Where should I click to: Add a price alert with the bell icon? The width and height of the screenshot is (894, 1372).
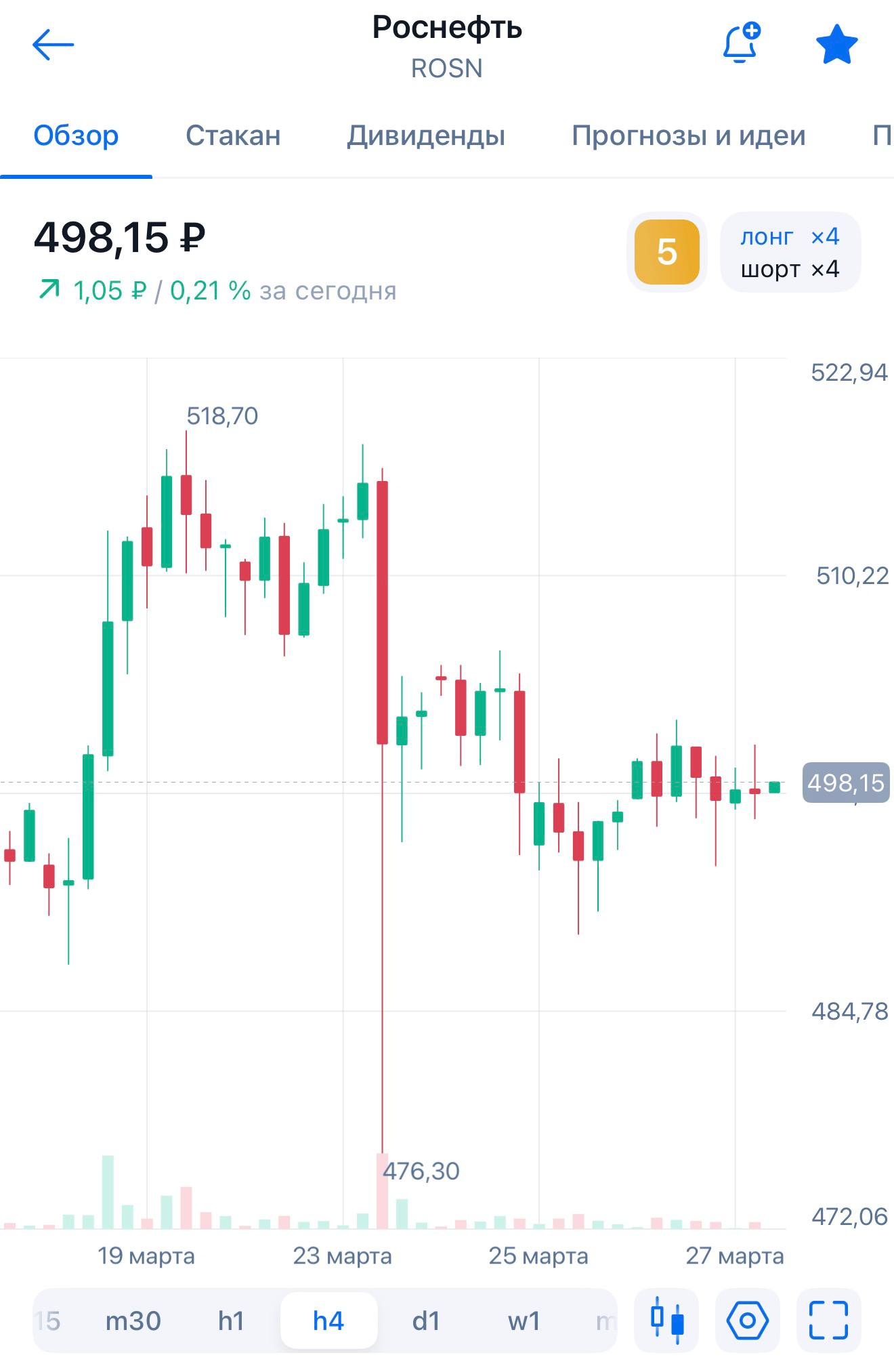741,44
